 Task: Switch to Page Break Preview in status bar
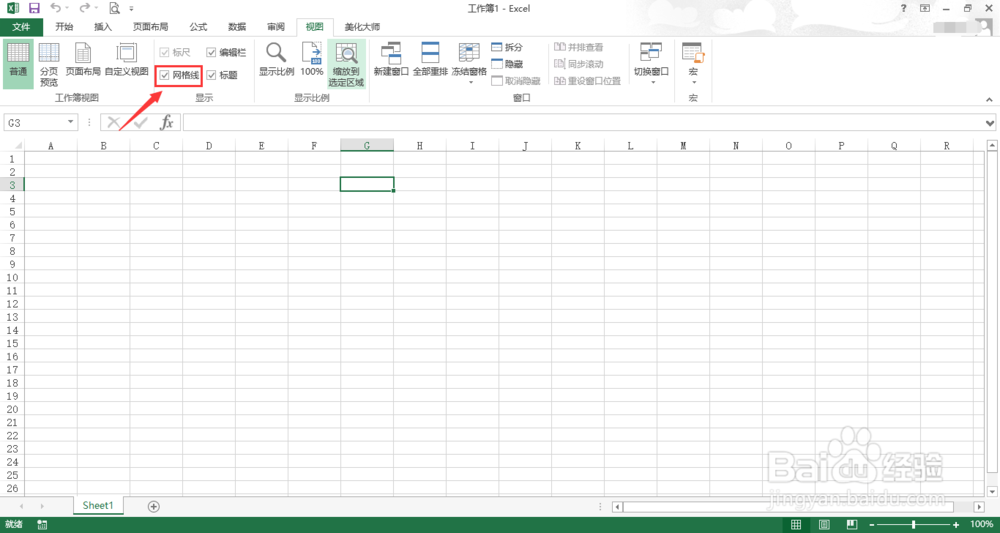pyautogui.click(x=852, y=525)
